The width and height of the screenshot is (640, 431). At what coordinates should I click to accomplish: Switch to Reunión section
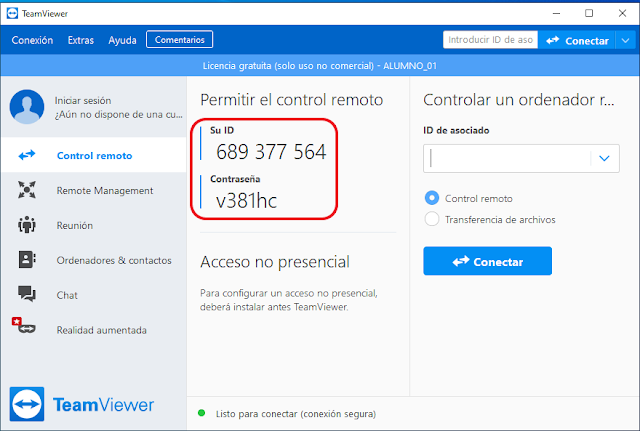click(94, 225)
